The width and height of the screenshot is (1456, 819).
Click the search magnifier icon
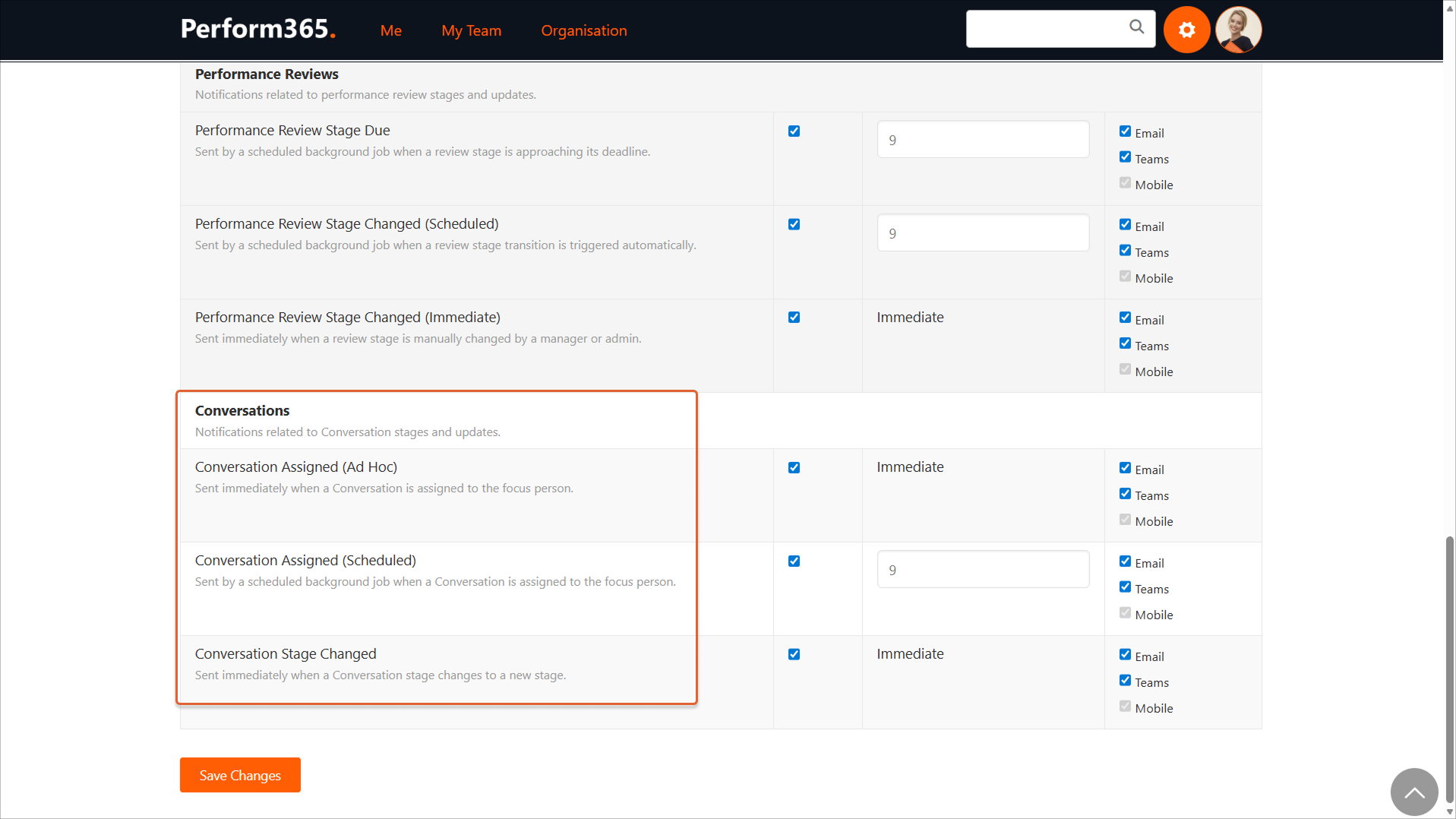(x=1136, y=27)
